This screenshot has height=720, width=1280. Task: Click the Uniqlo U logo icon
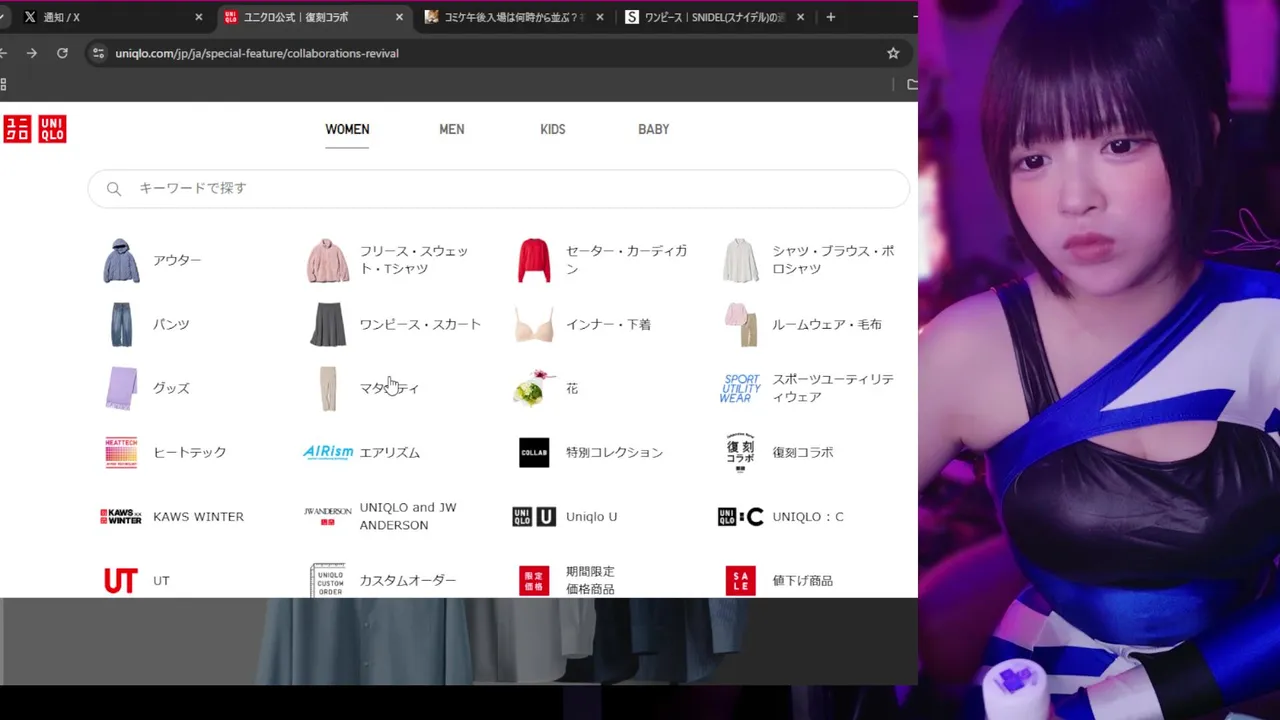pyautogui.click(x=534, y=516)
